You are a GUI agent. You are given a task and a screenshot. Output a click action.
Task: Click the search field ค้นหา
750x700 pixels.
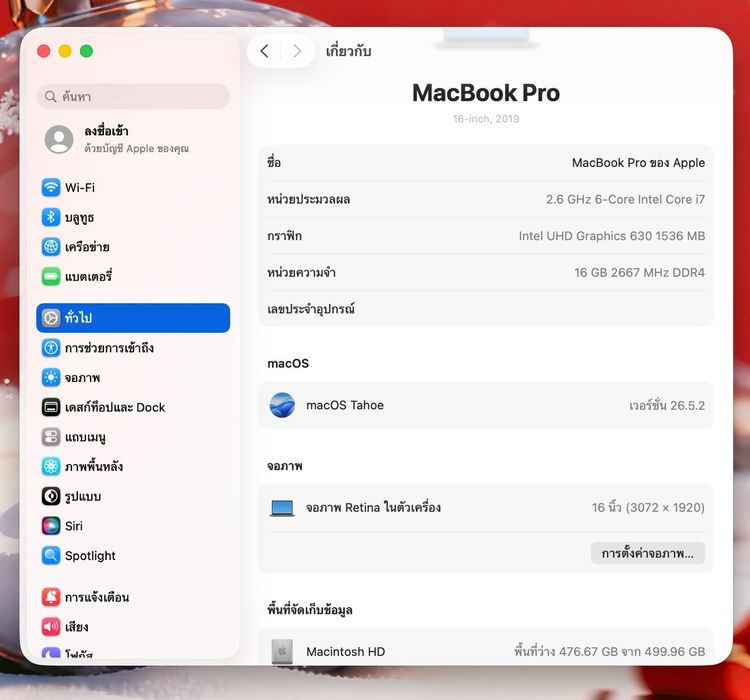[x=133, y=97]
